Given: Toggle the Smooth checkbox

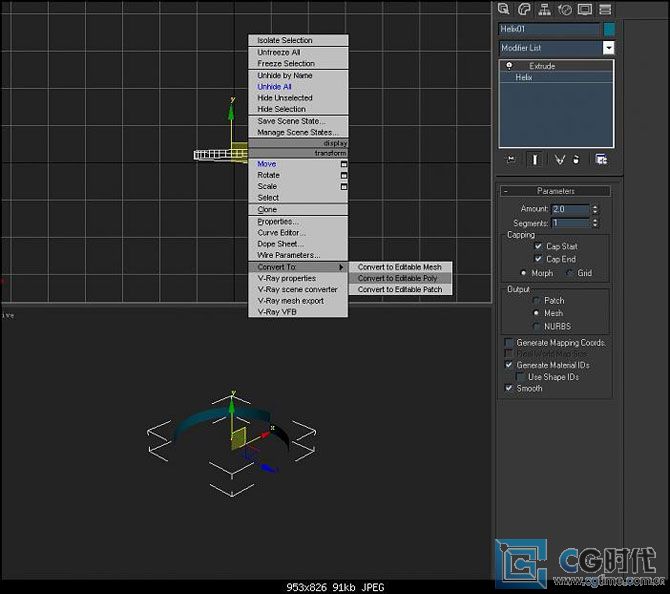Looking at the screenshot, I should tap(508, 388).
